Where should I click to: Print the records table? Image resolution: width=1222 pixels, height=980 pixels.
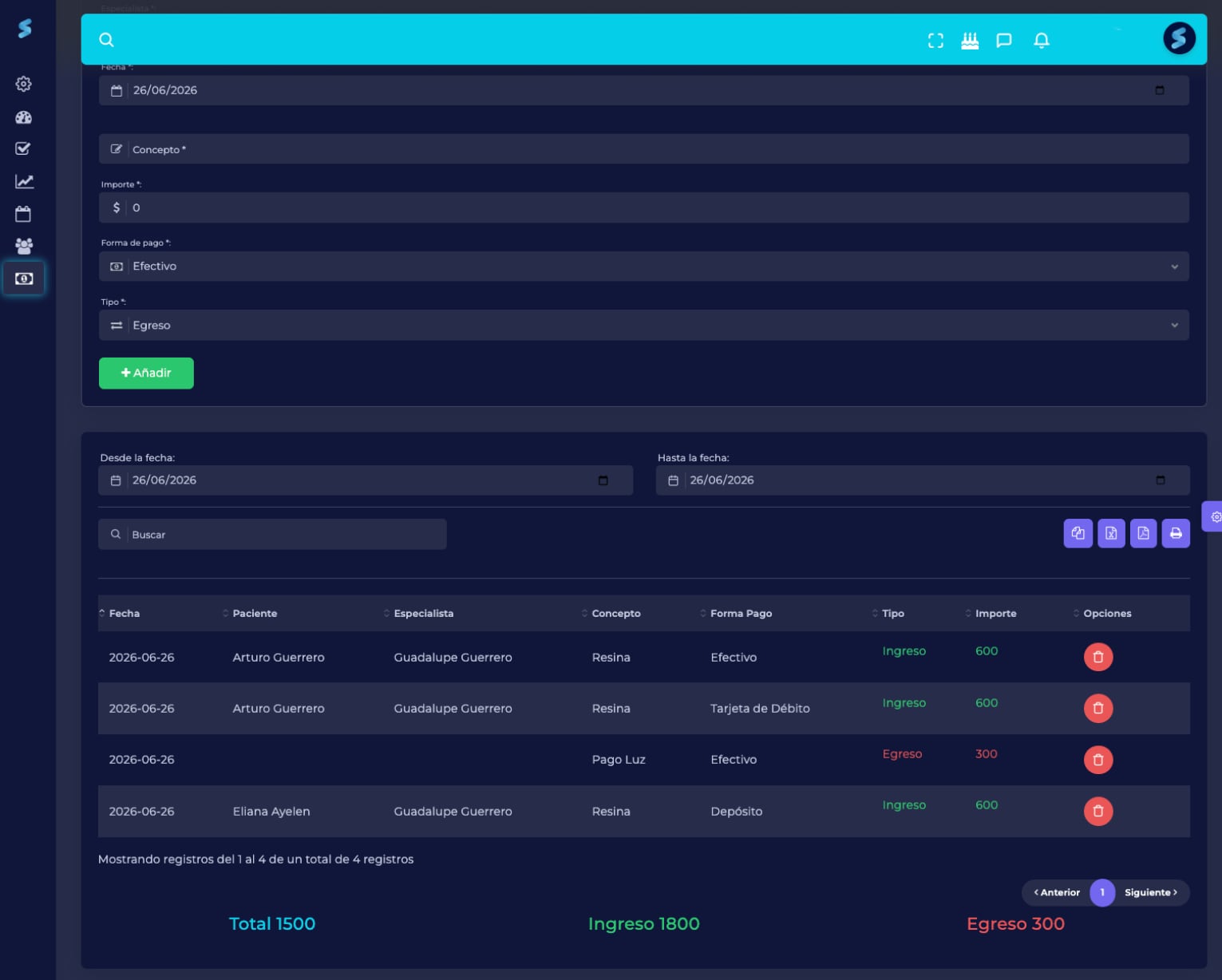(1176, 533)
